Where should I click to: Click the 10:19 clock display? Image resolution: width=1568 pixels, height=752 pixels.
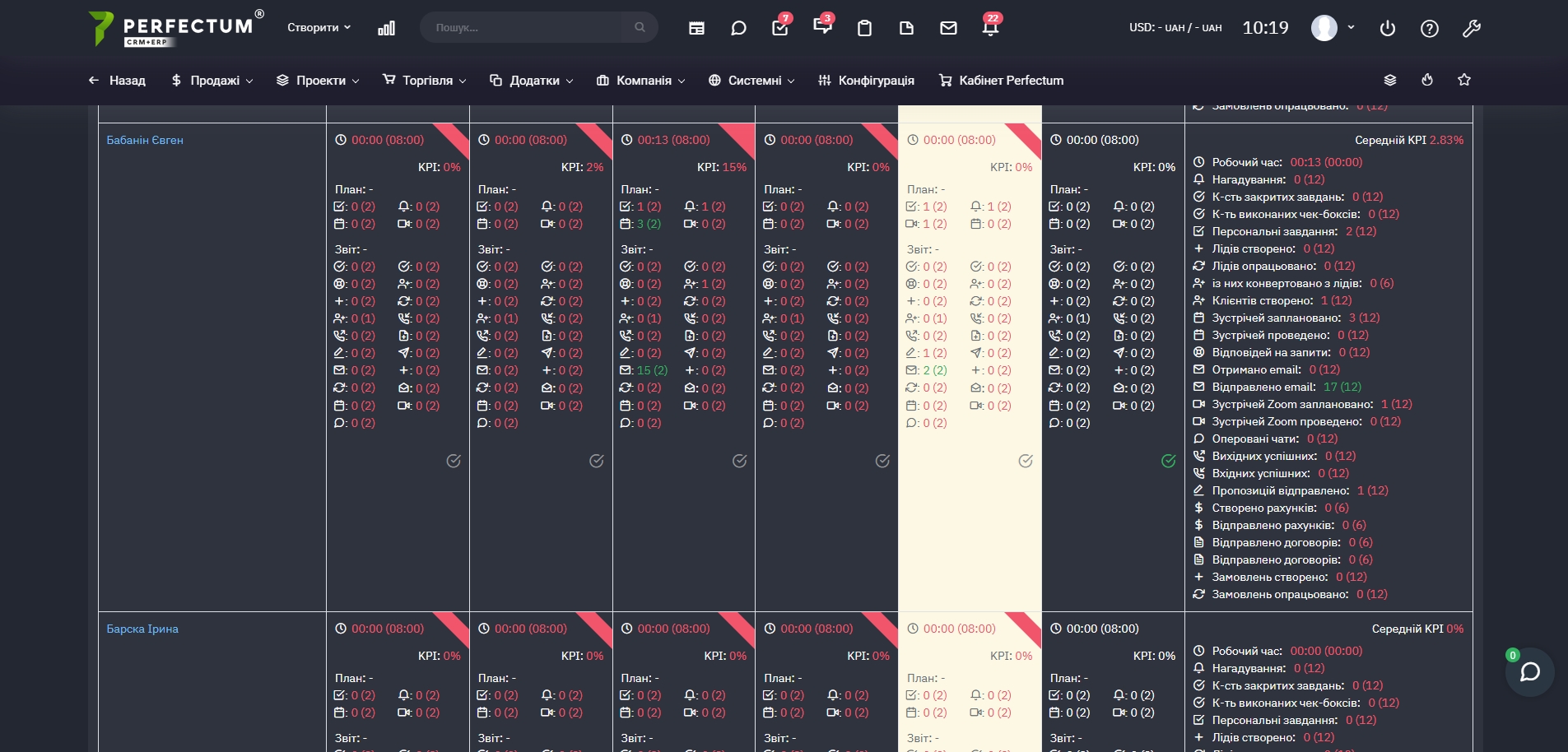tap(1265, 28)
